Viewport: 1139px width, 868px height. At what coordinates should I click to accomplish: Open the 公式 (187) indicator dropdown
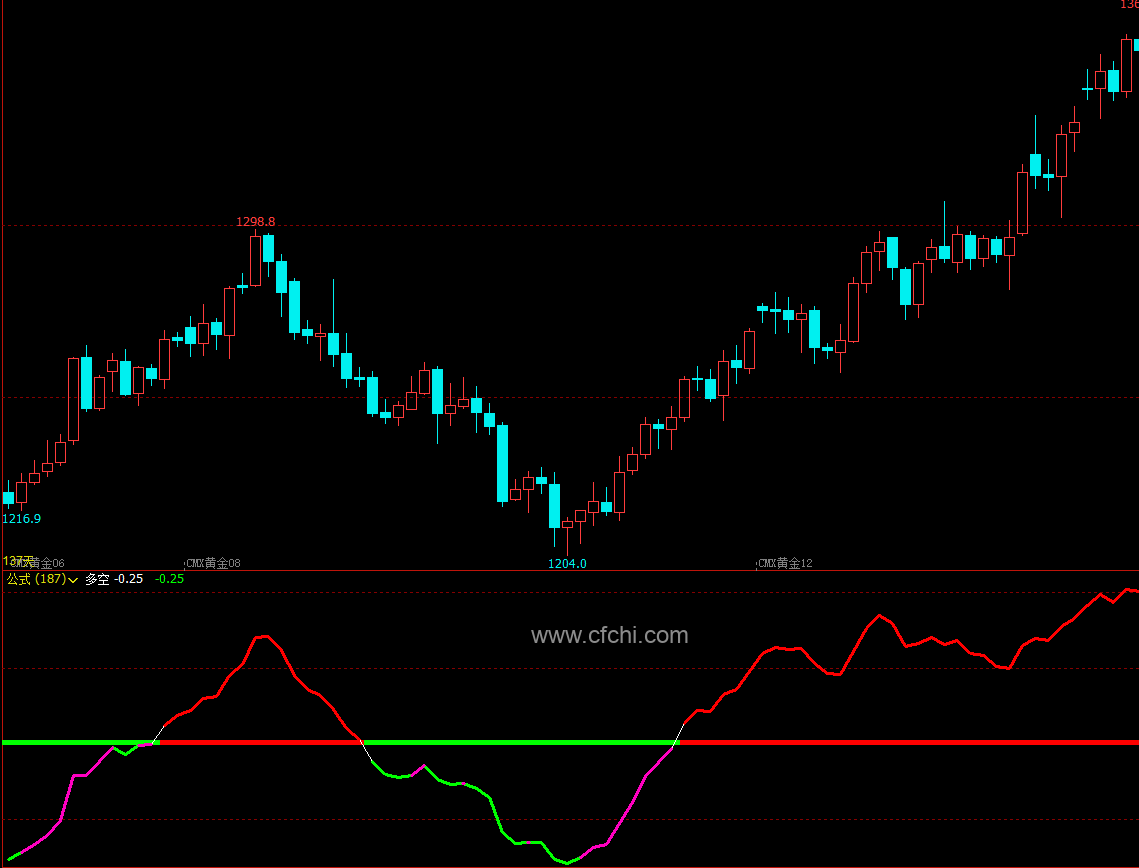pos(42,579)
